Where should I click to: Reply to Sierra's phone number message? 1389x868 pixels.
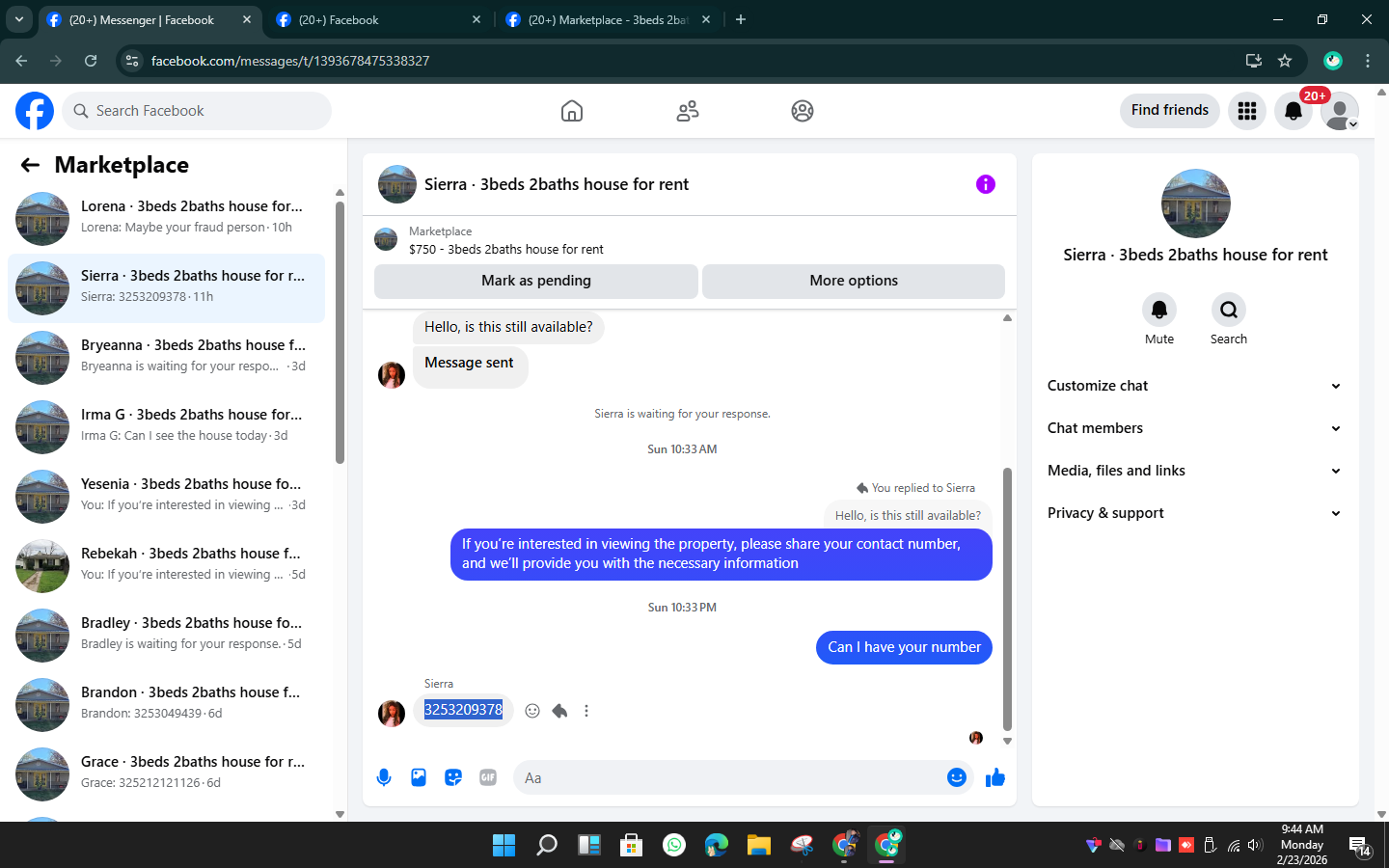[559, 711]
